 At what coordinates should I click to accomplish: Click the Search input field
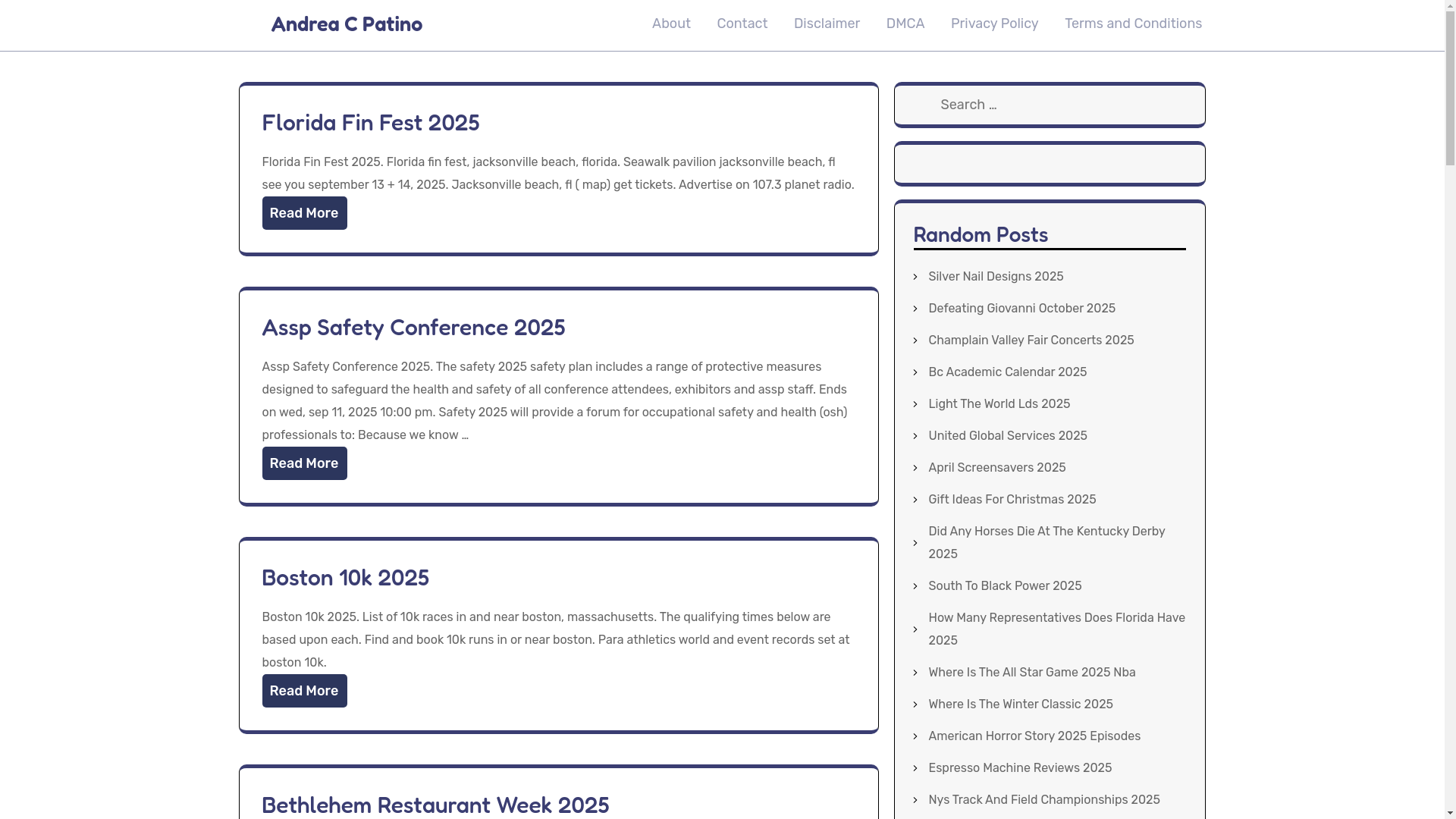(1050, 105)
